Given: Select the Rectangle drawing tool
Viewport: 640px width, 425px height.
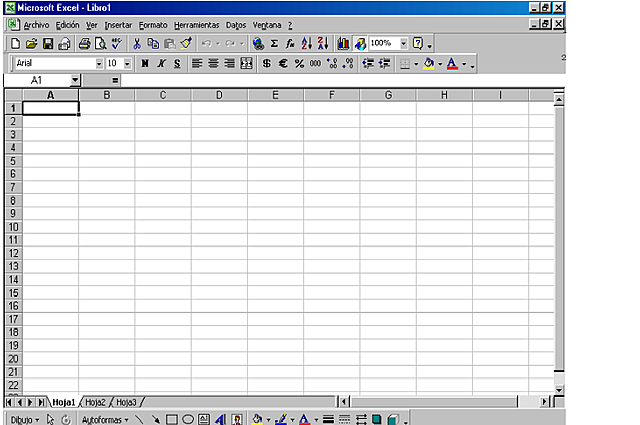Looking at the screenshot, I should (x=172, y=419).
